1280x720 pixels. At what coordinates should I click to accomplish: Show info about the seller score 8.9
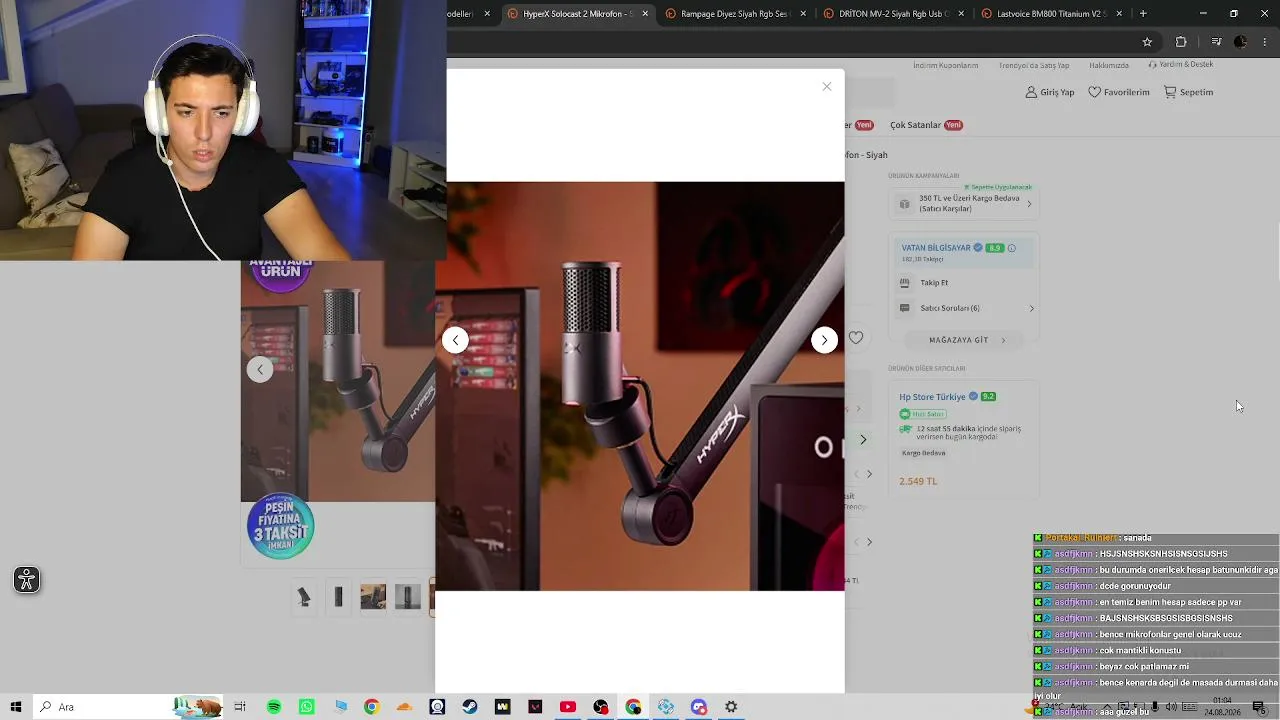1011,248
